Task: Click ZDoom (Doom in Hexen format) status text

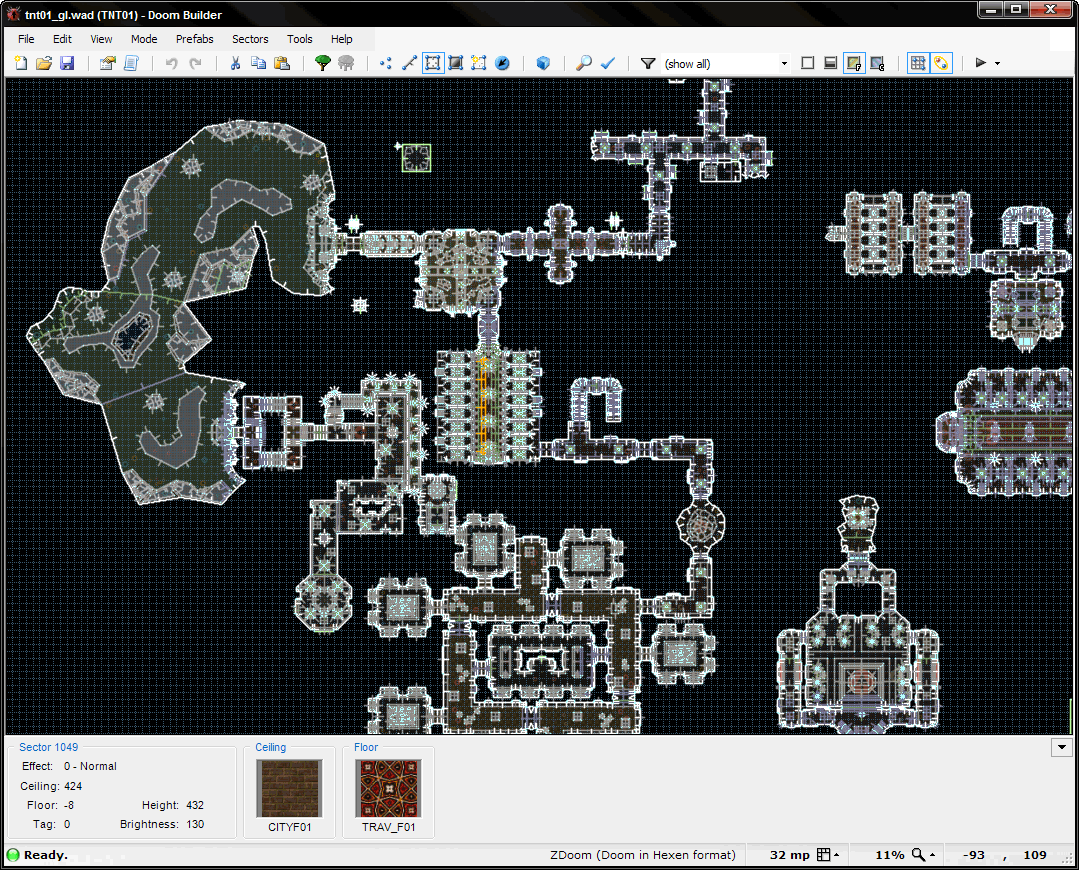Action: (x=643, y=855)
